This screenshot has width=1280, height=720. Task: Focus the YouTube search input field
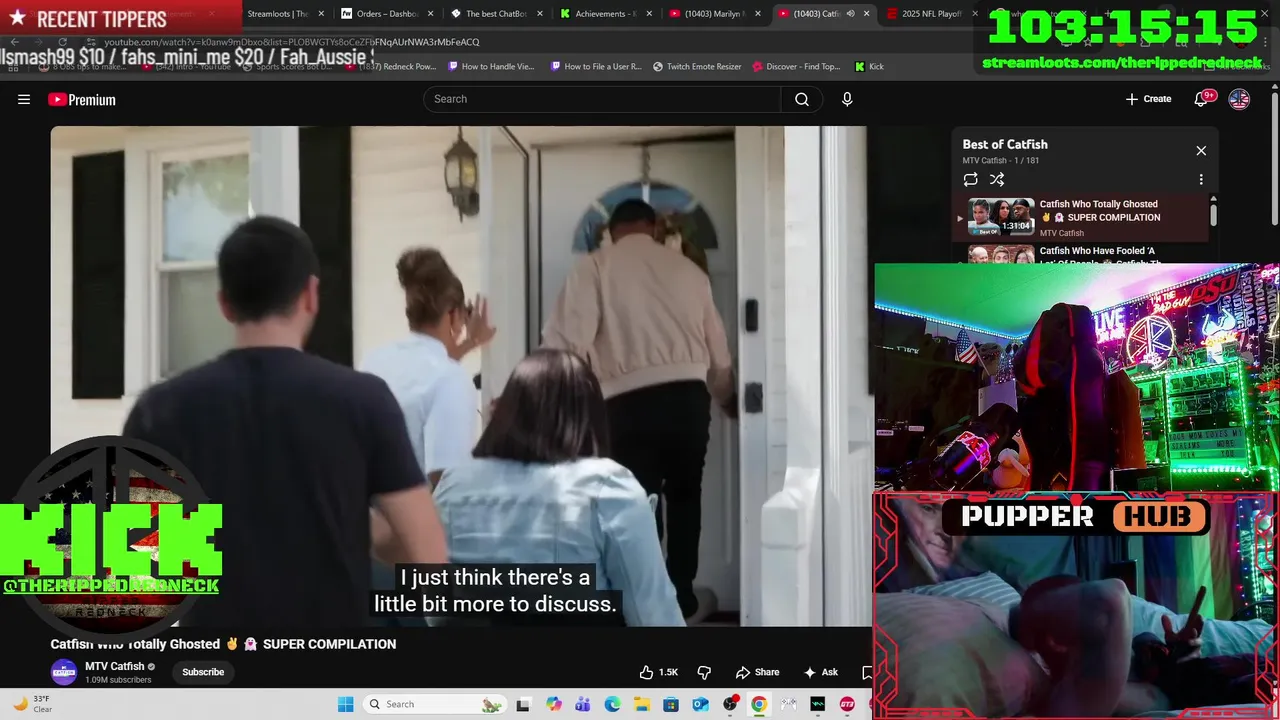(x=602, y=99)
